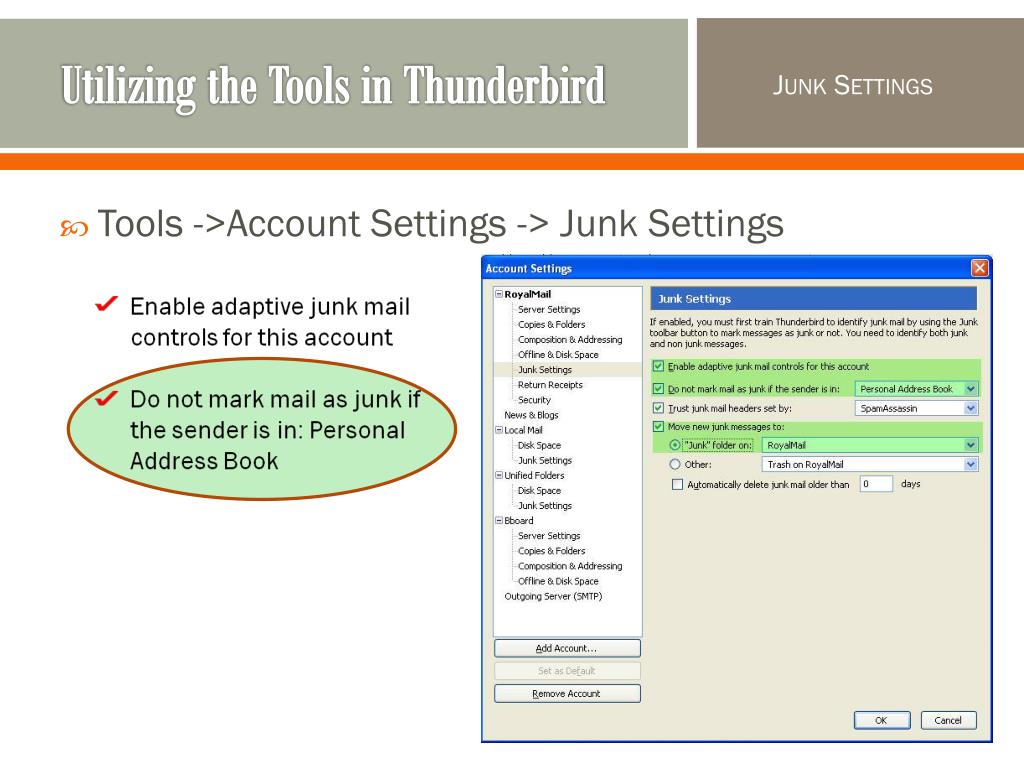Select Junk Settings under Unified Folders
This screenshot has height=768, width=1024.
(545, 505)
